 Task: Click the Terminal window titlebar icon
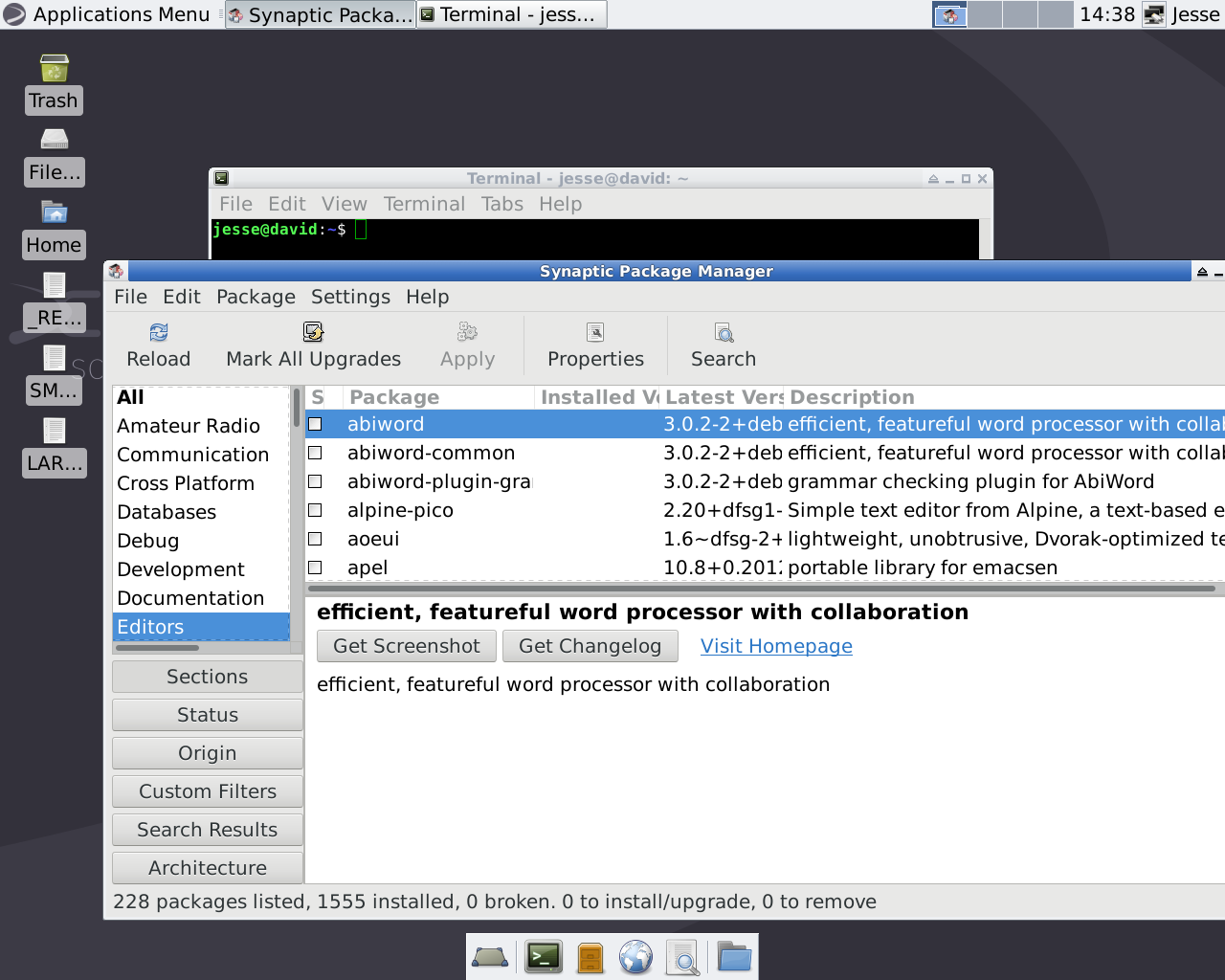tap(221, 178)
